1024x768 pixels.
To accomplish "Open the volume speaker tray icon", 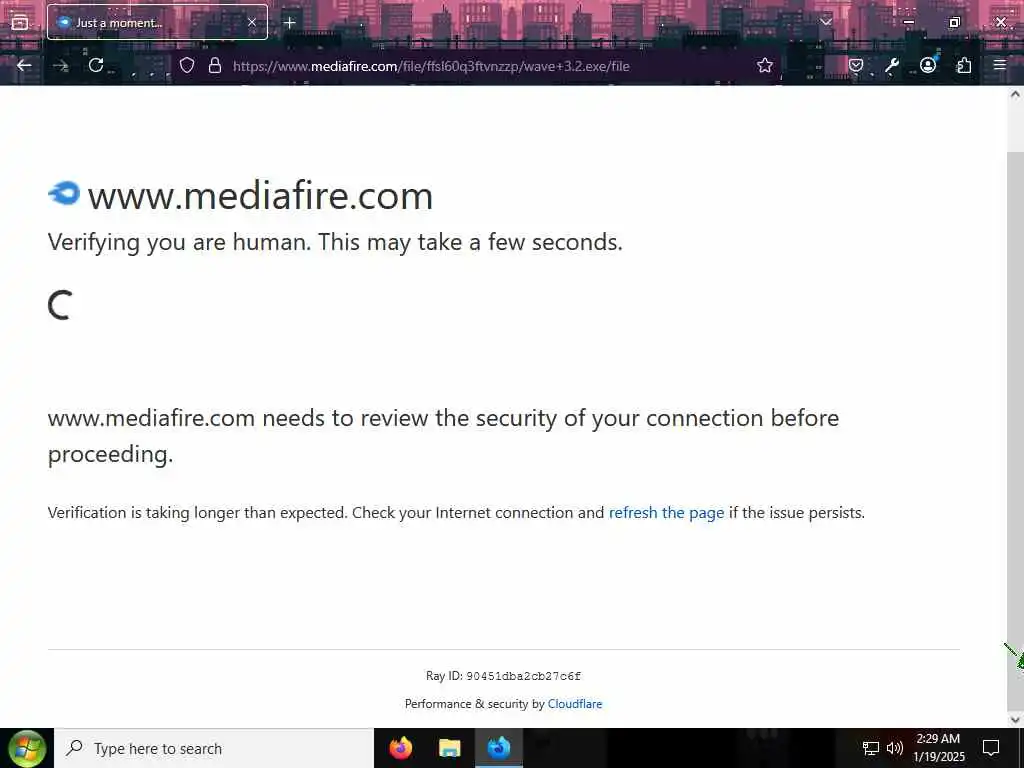I will (x=895, y=748).
